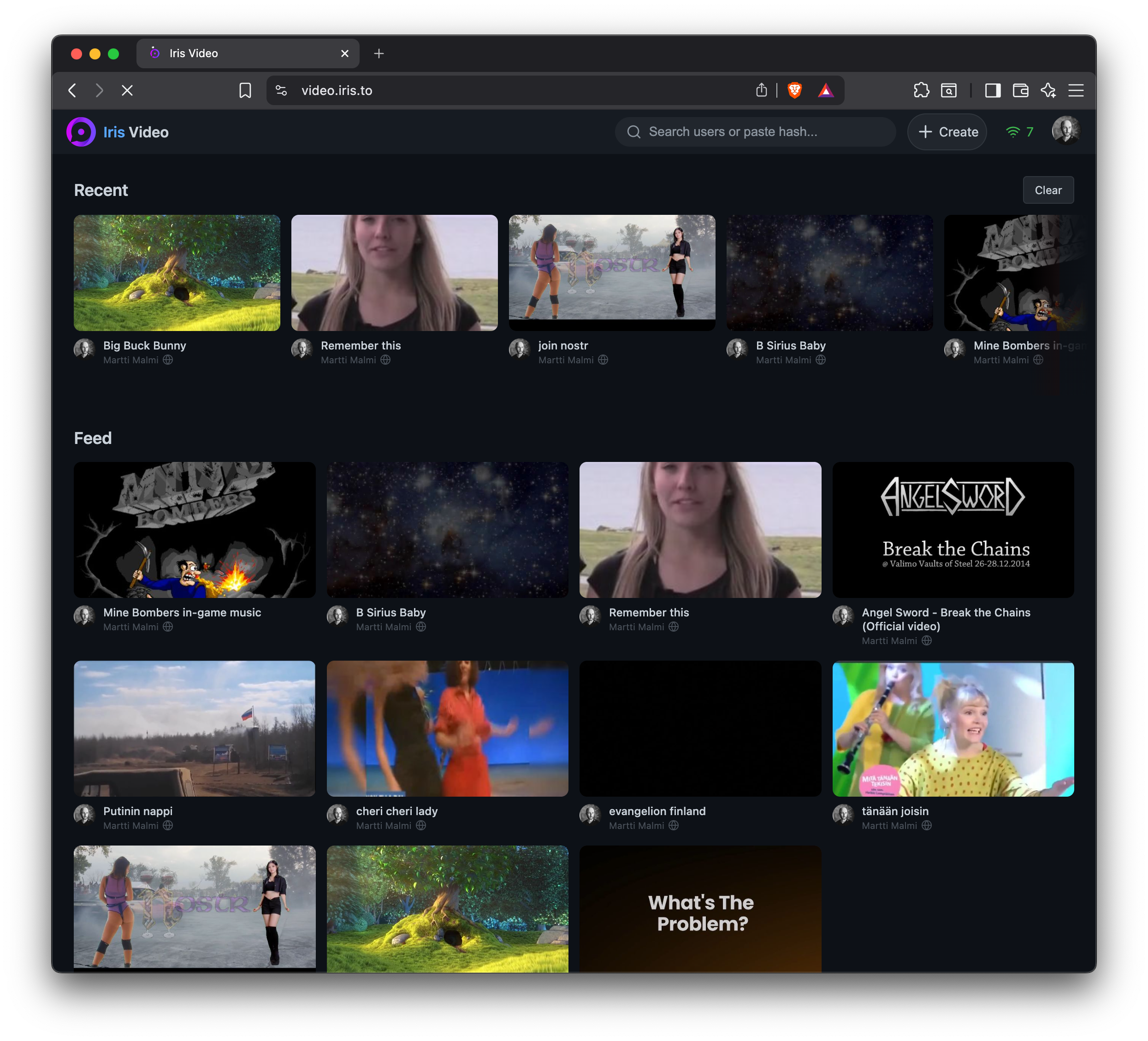
Task: Open site settings icon beside URL
Action: (x=281, y=90)
